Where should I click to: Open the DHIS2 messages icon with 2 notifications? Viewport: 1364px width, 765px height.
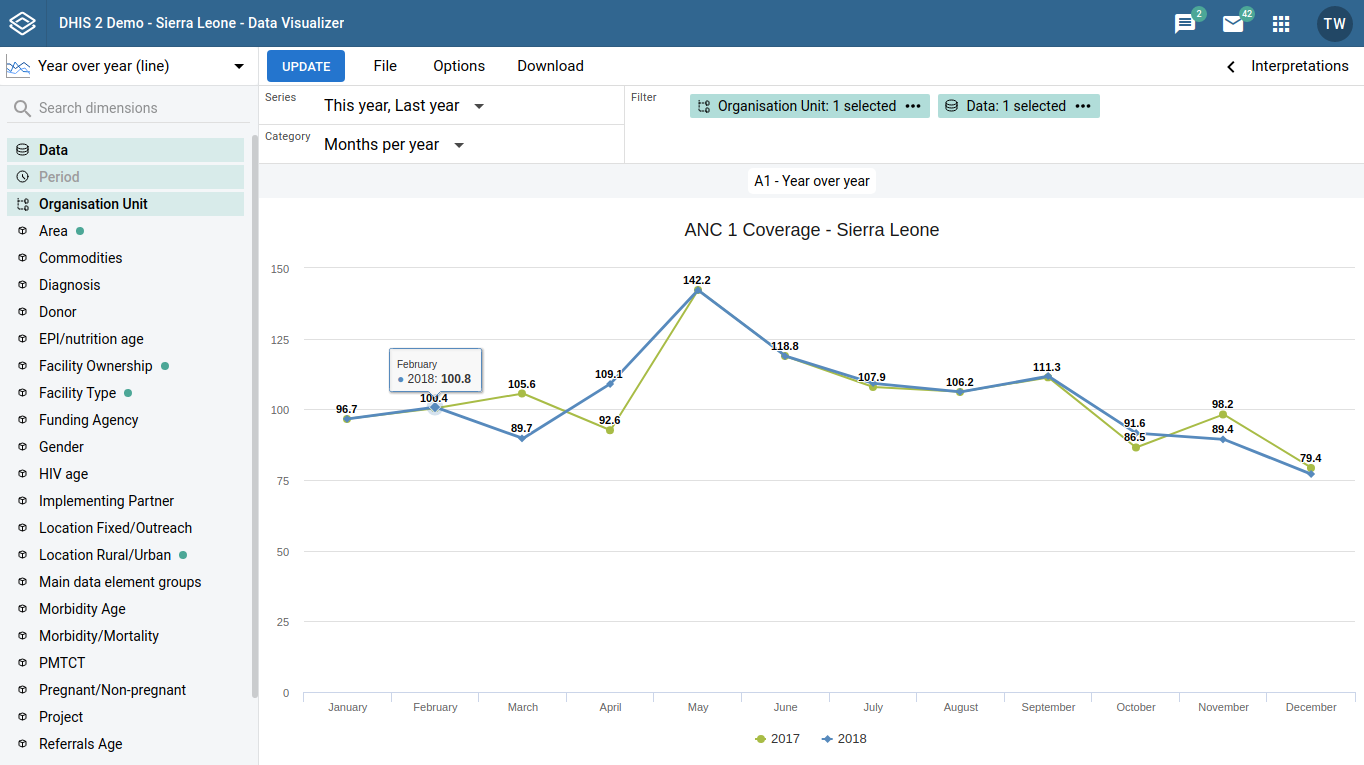(1184, 22)
